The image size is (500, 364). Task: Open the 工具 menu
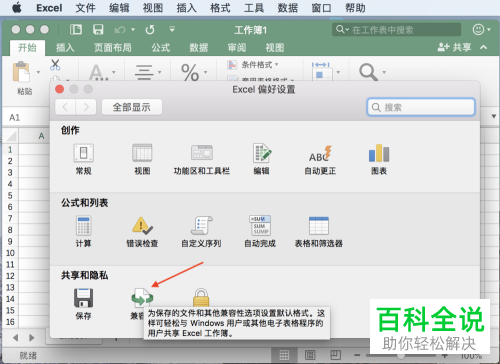pyautogui.click(x=254, y=7)
